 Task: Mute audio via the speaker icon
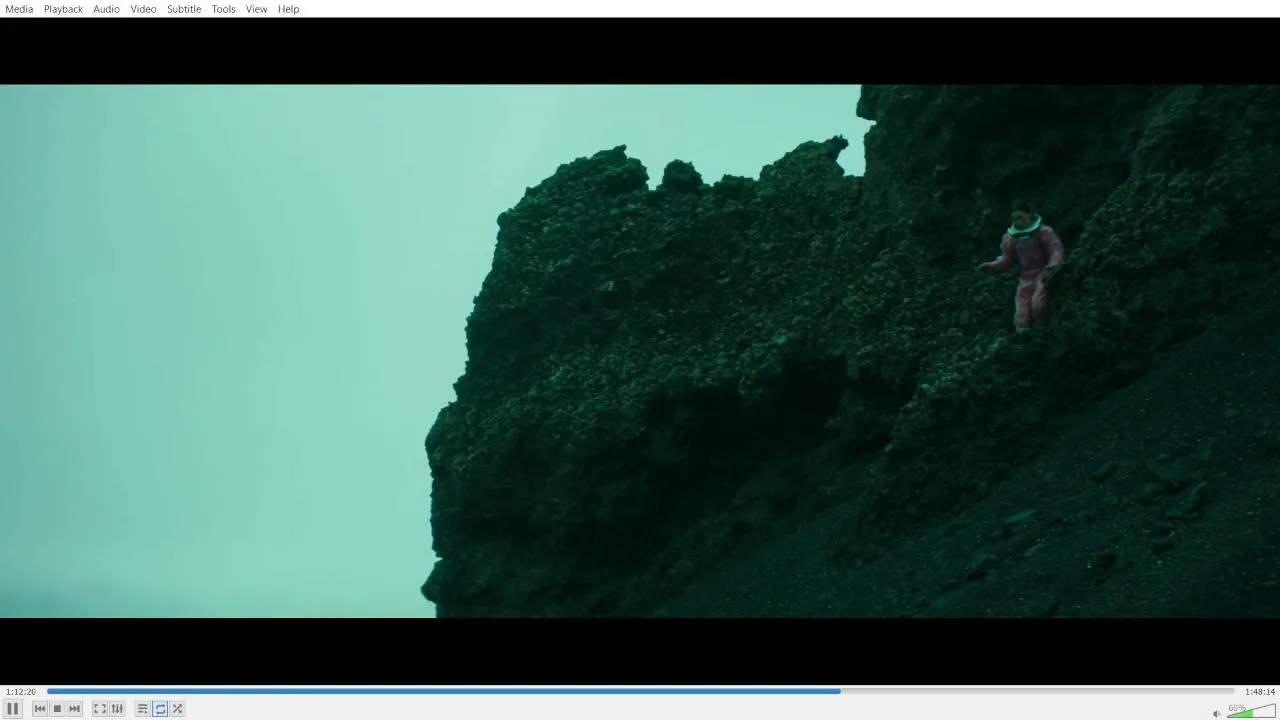(1217, 713)
